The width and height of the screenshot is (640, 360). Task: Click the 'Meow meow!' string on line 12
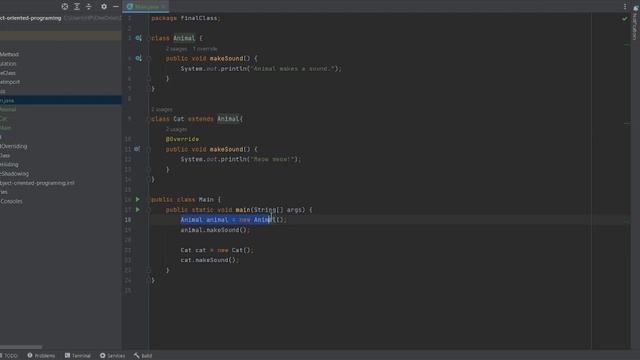coord(272,159)
